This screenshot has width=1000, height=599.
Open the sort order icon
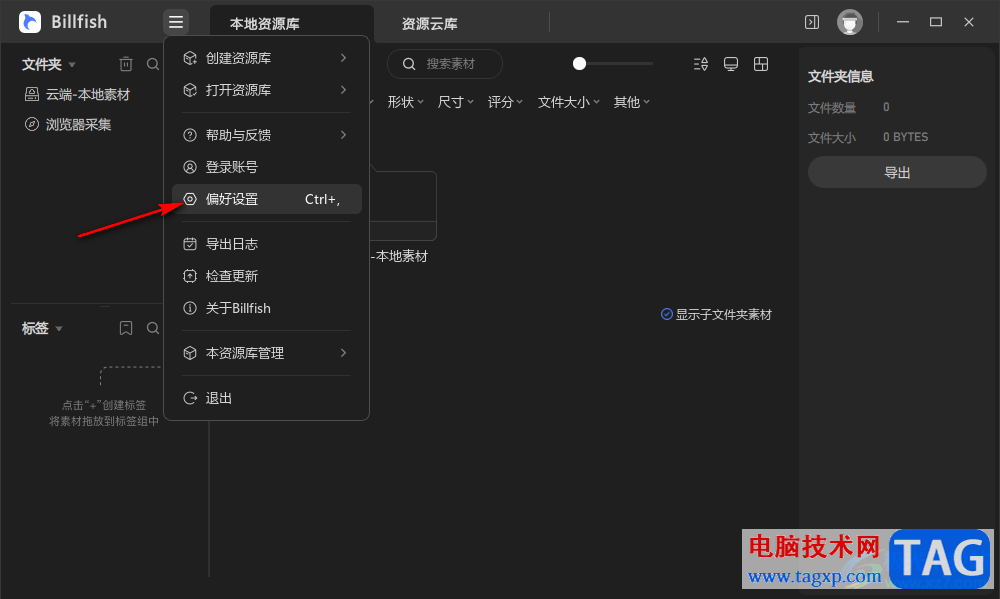point(701,64)
